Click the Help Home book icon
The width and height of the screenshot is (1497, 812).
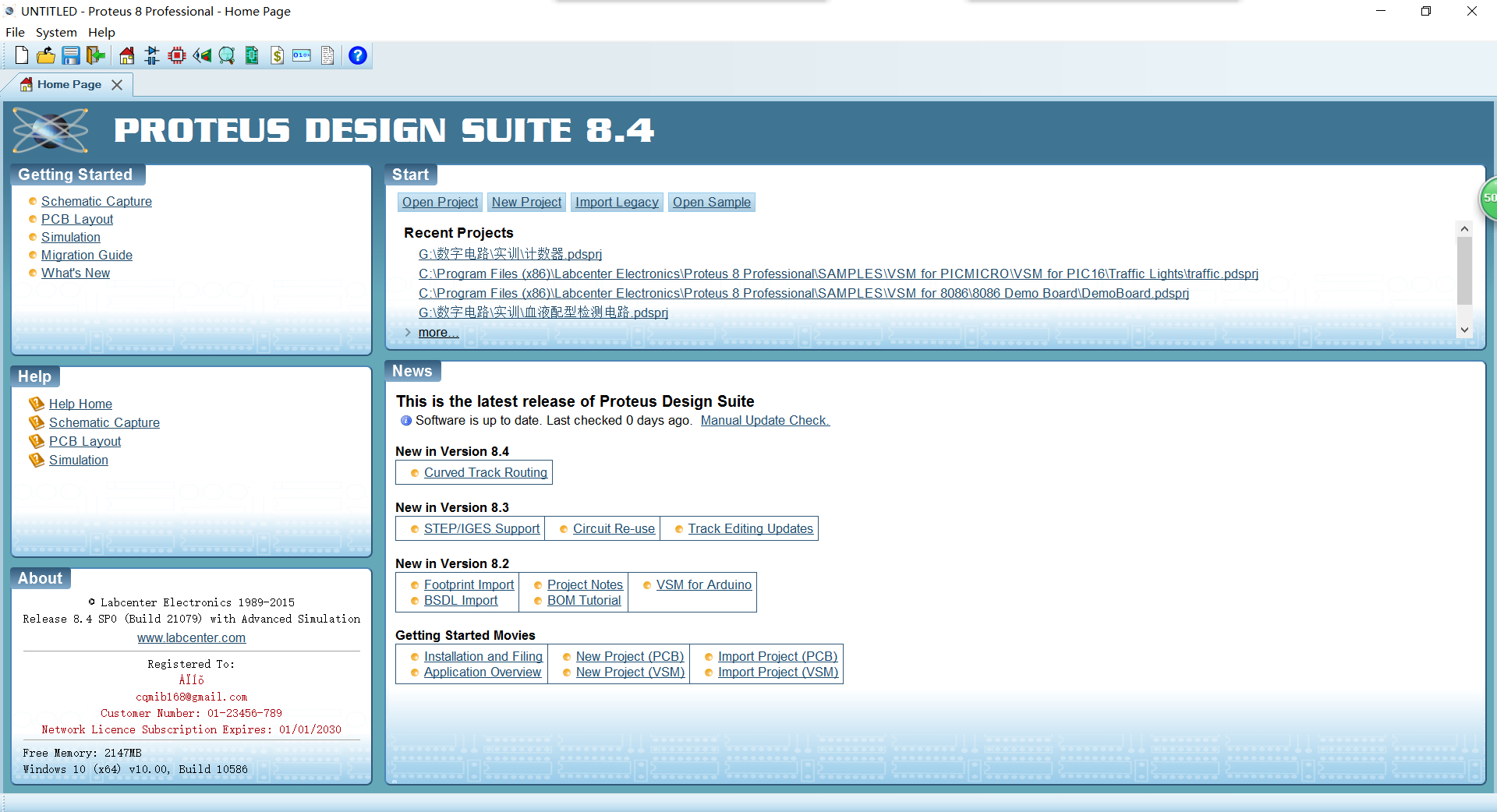click(37, 404)
